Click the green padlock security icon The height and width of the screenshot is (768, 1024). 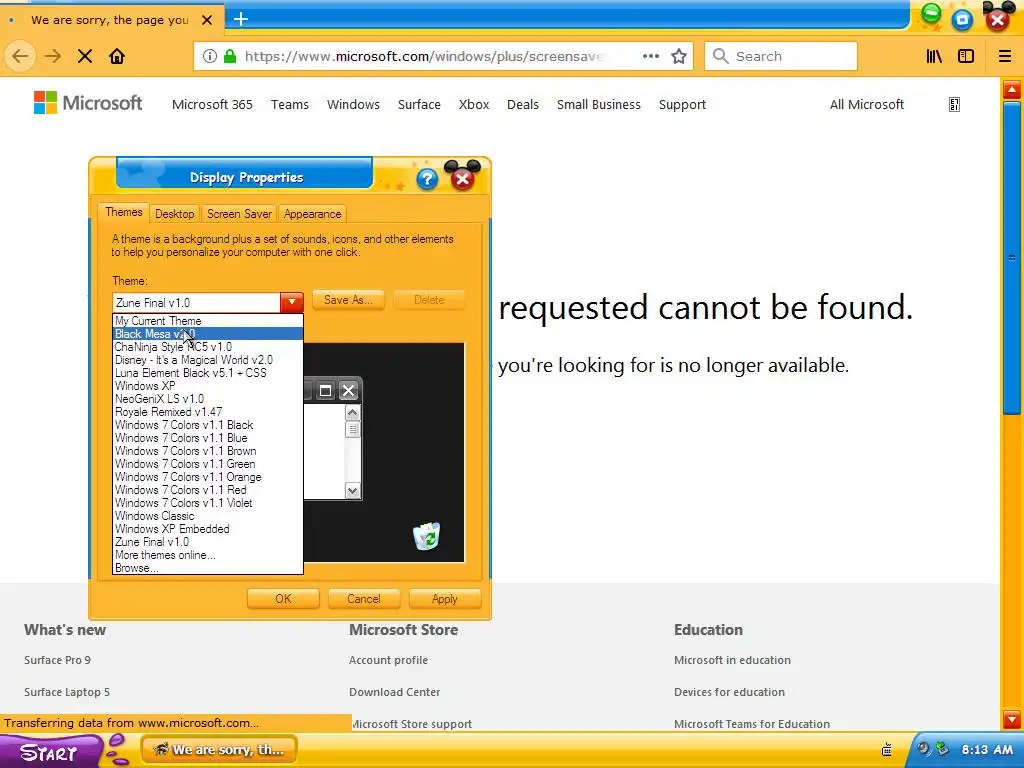coord(230,56)
